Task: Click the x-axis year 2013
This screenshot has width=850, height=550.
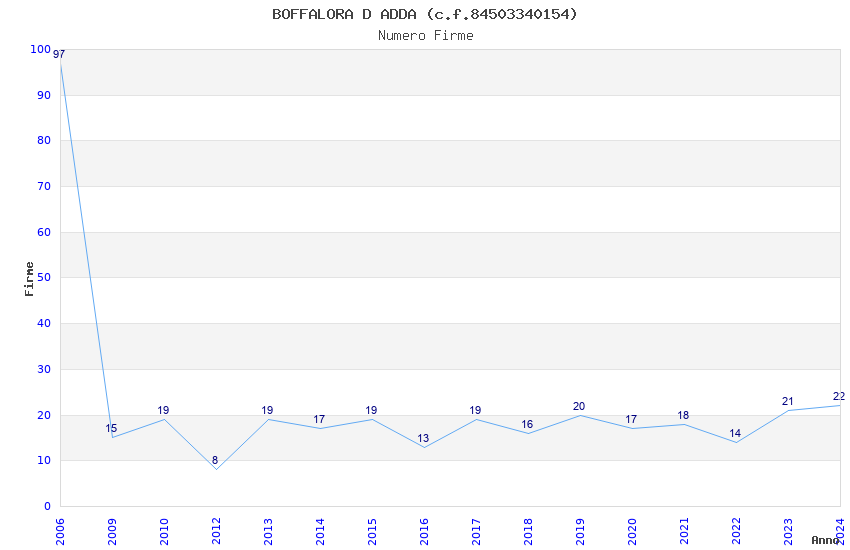Action: coord(268,531)
